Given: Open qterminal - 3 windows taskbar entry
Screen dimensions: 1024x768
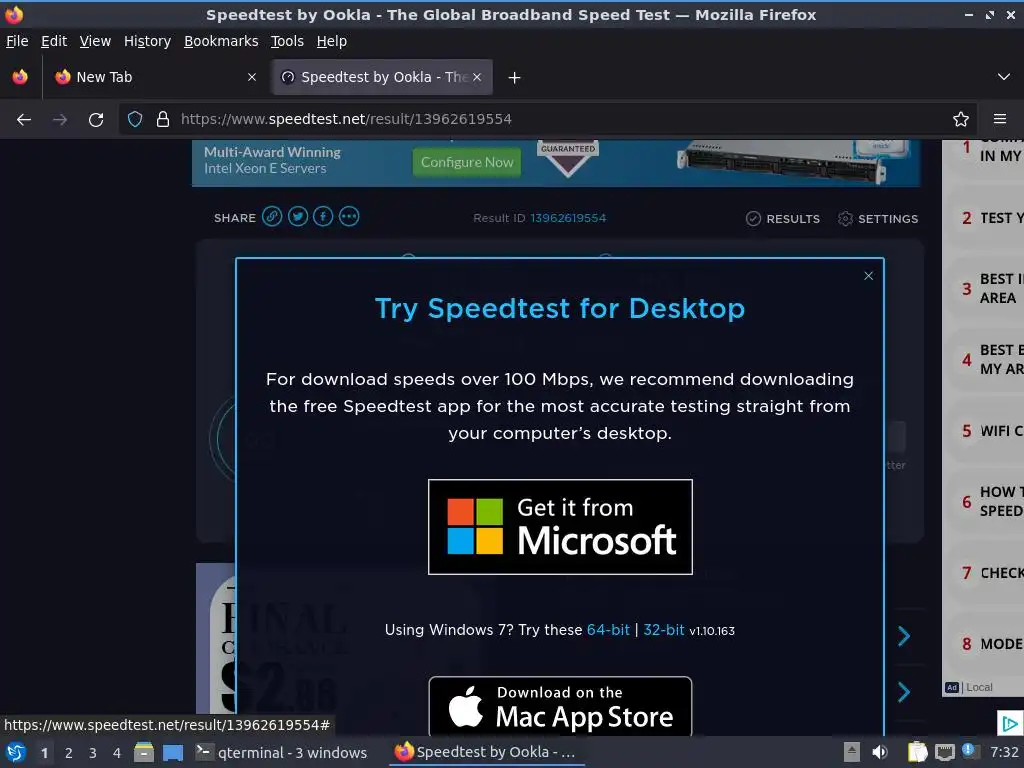Looking at the screenshot, I should coord(282,752).
